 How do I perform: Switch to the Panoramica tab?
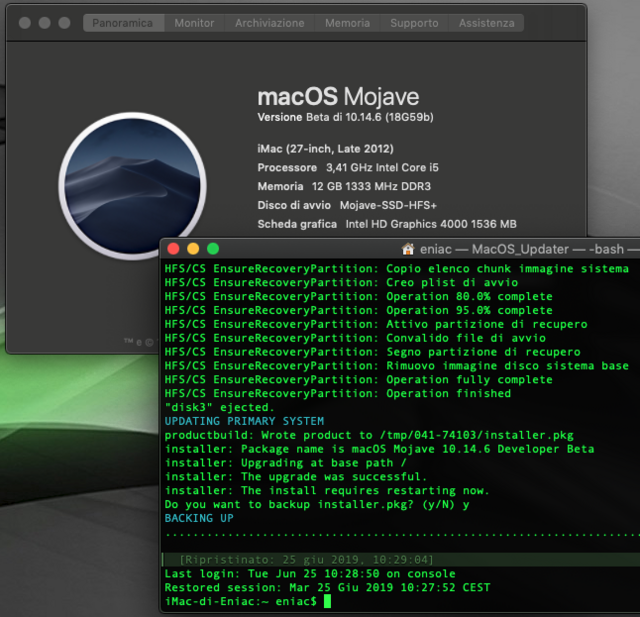pos(123,23)
